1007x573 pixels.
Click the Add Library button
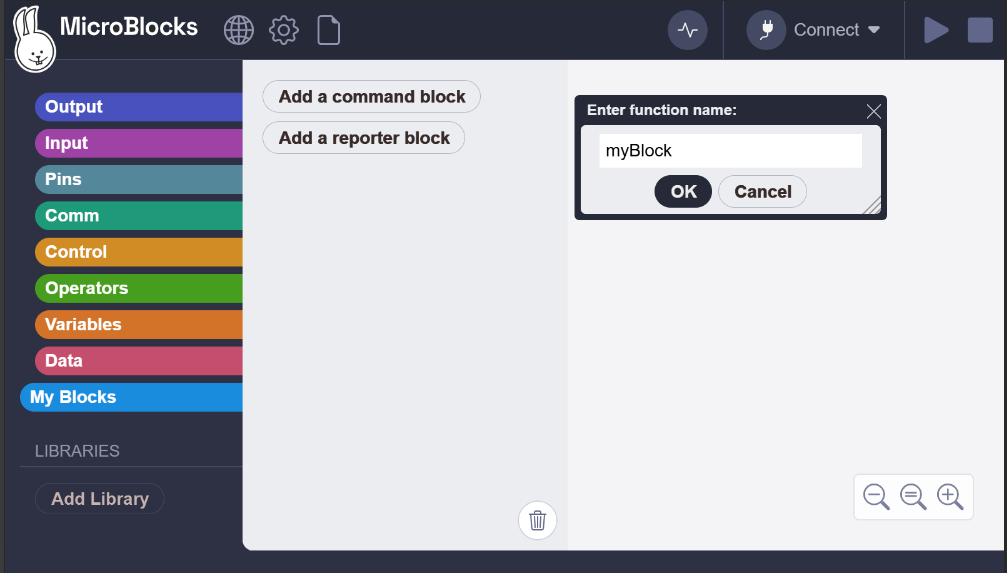(100, 498)
